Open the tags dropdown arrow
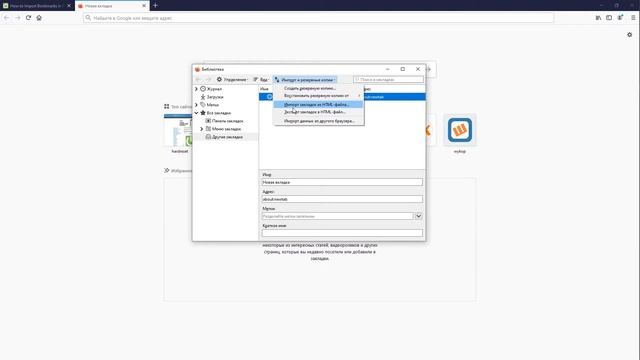The width and height of the screenshot is (640, 360). [x=419, y=216]
